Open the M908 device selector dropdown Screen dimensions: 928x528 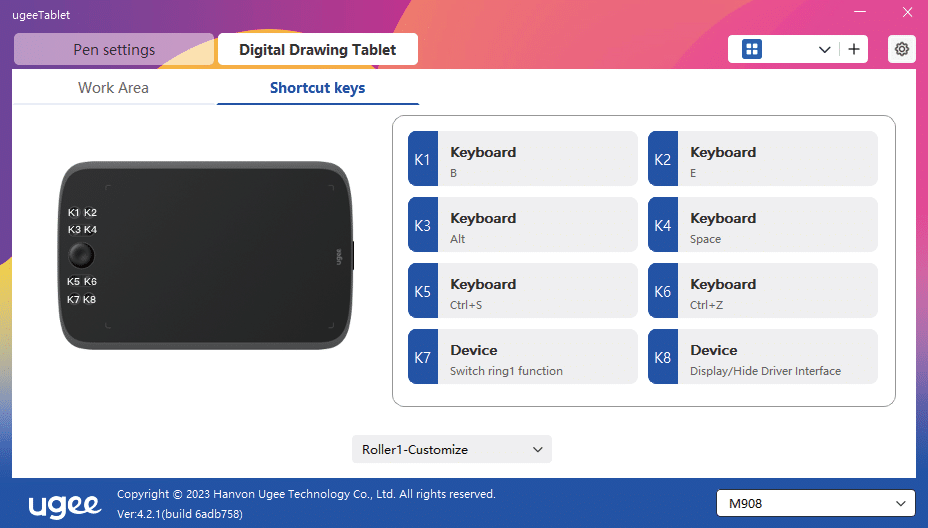point(816,504)
